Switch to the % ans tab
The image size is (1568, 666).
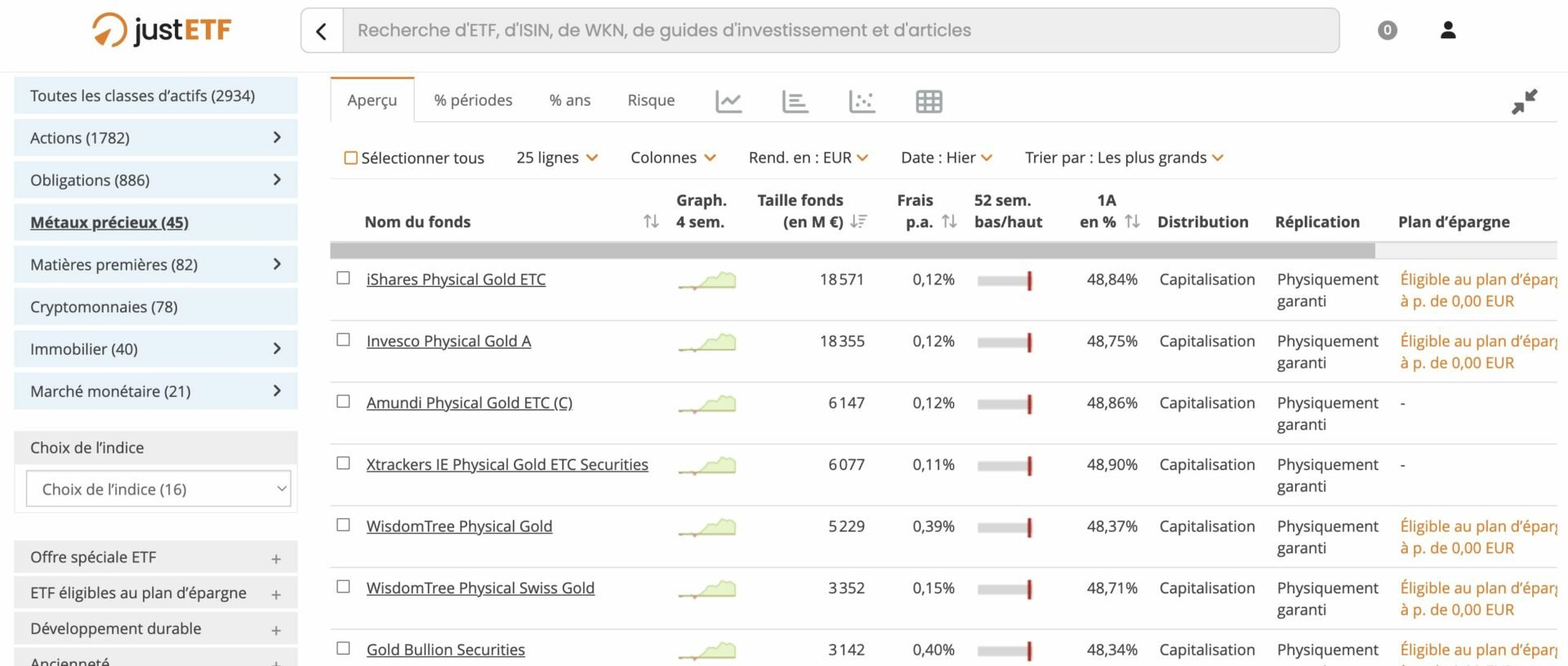pyautogui.click(x=570, y=101)
